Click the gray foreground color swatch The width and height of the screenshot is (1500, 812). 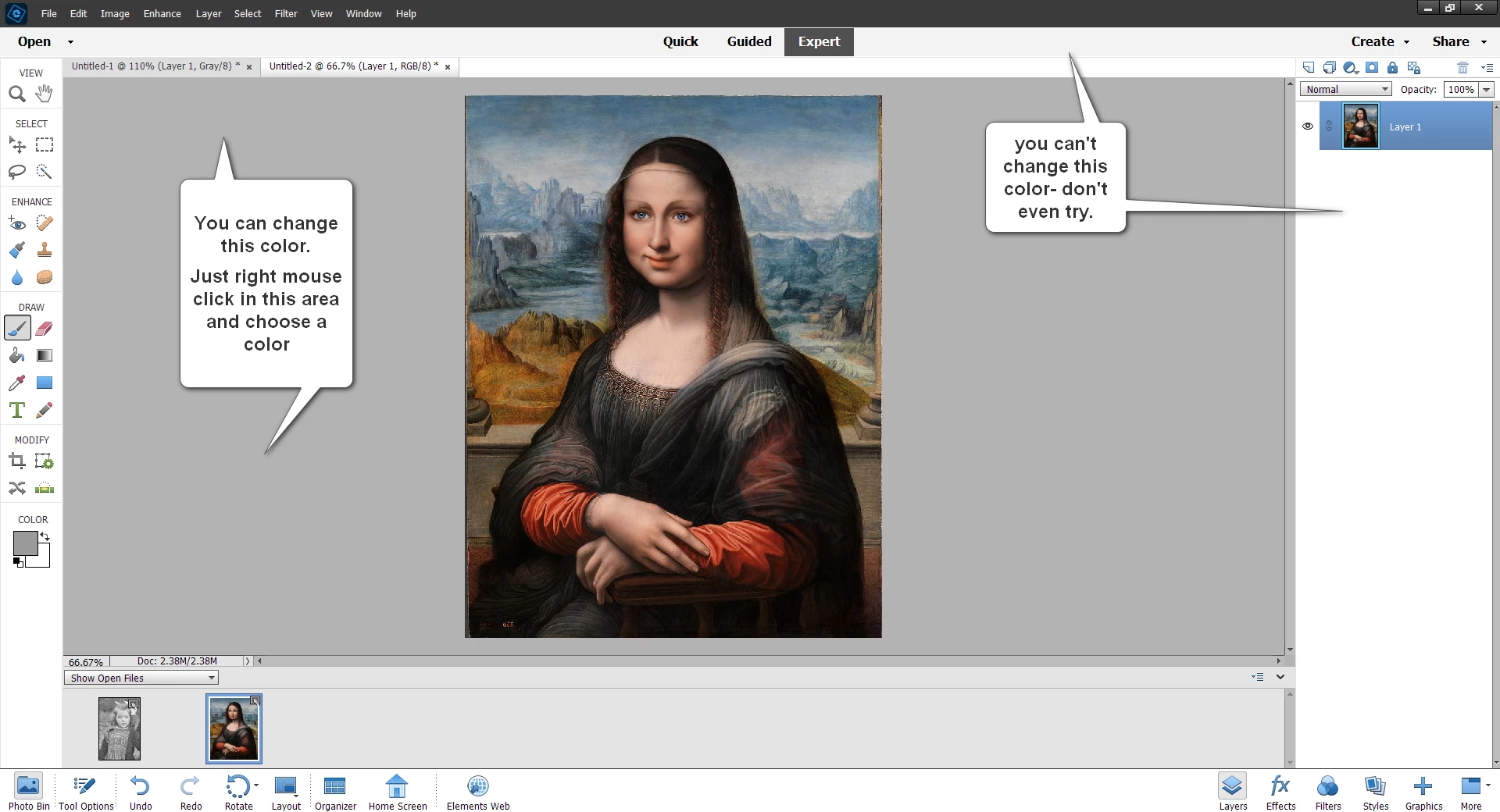(x=25, y=543)
